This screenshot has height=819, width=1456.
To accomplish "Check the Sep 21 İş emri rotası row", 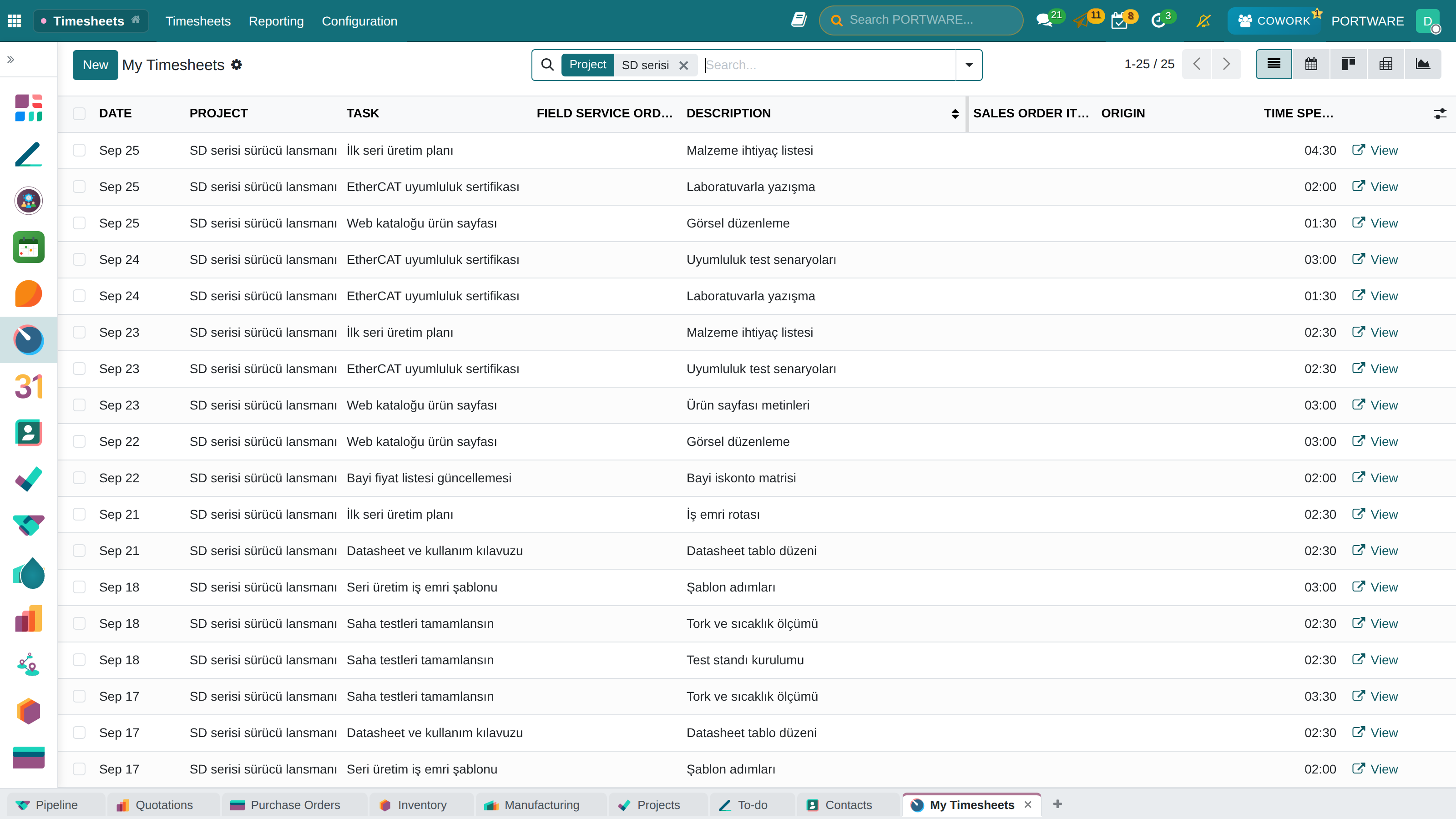I will pyautogui.click(x=79, y=514).
